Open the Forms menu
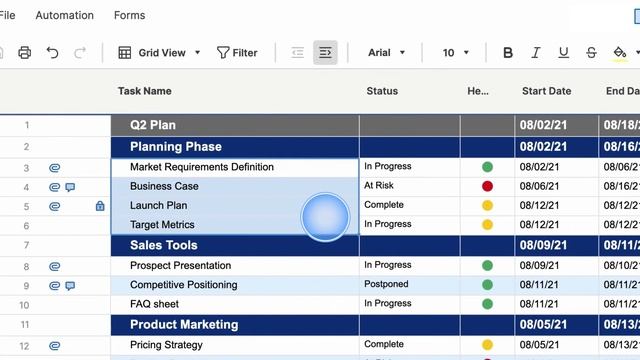Viewport: 640px width, 360px height. point(129,15)
